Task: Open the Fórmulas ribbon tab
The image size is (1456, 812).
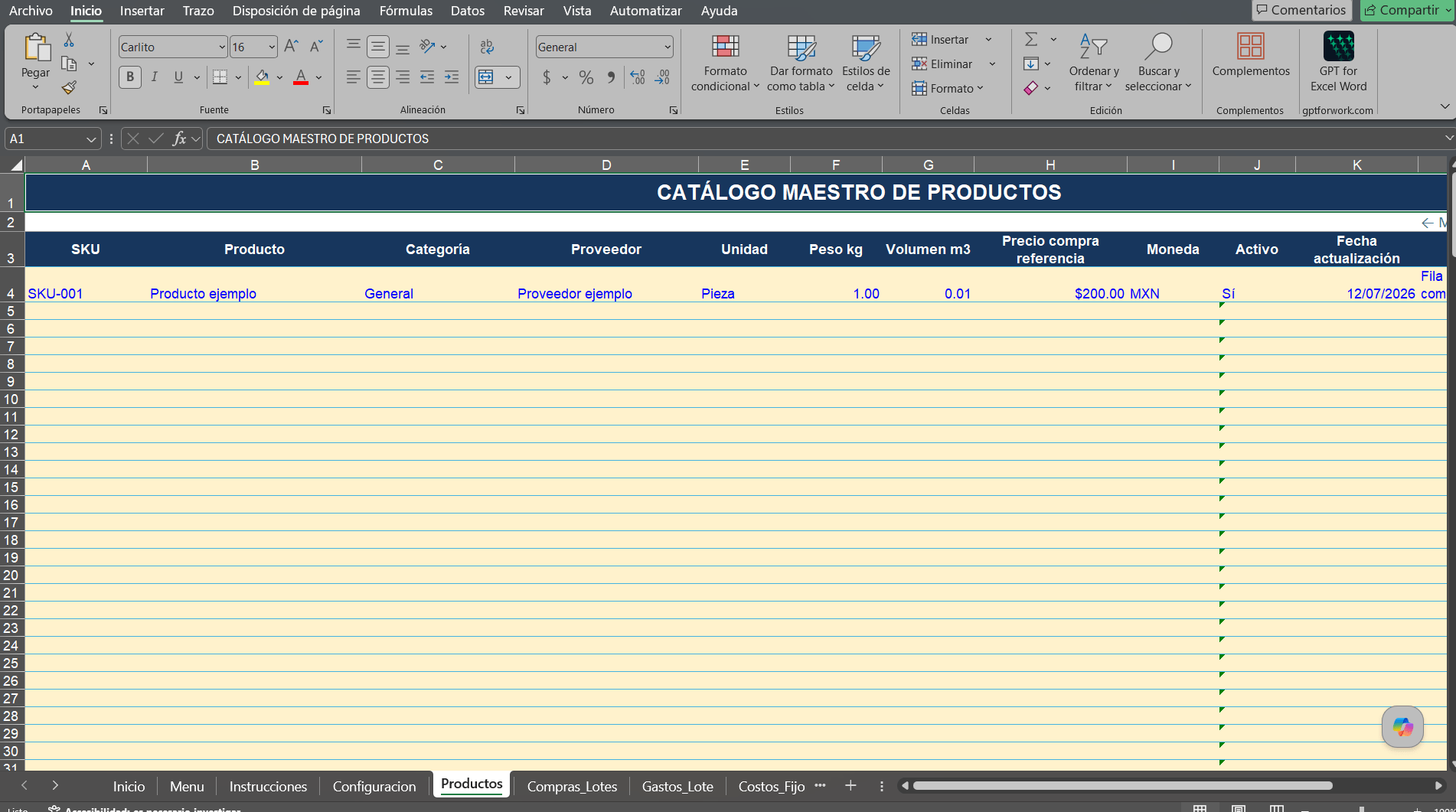Action: [406, 11]
